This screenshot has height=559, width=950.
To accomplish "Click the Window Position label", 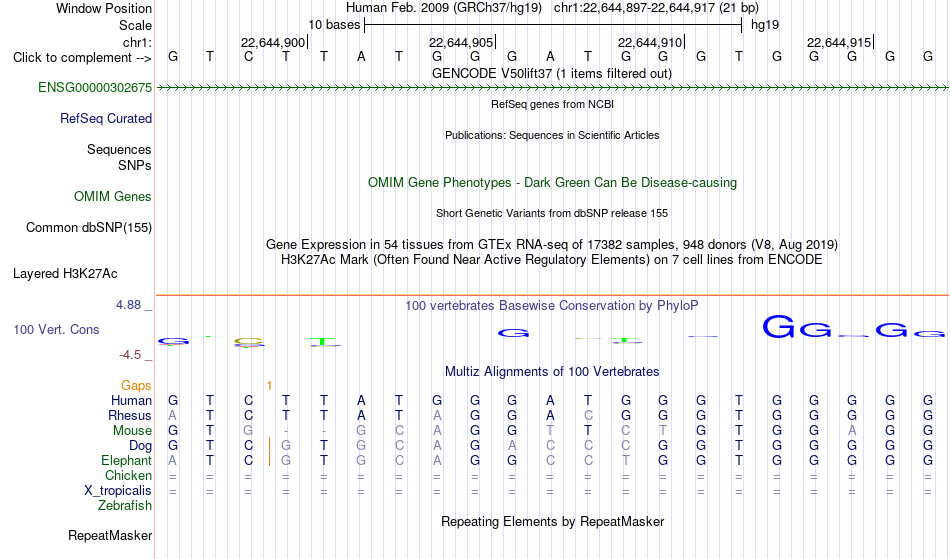I will (104, 8).
